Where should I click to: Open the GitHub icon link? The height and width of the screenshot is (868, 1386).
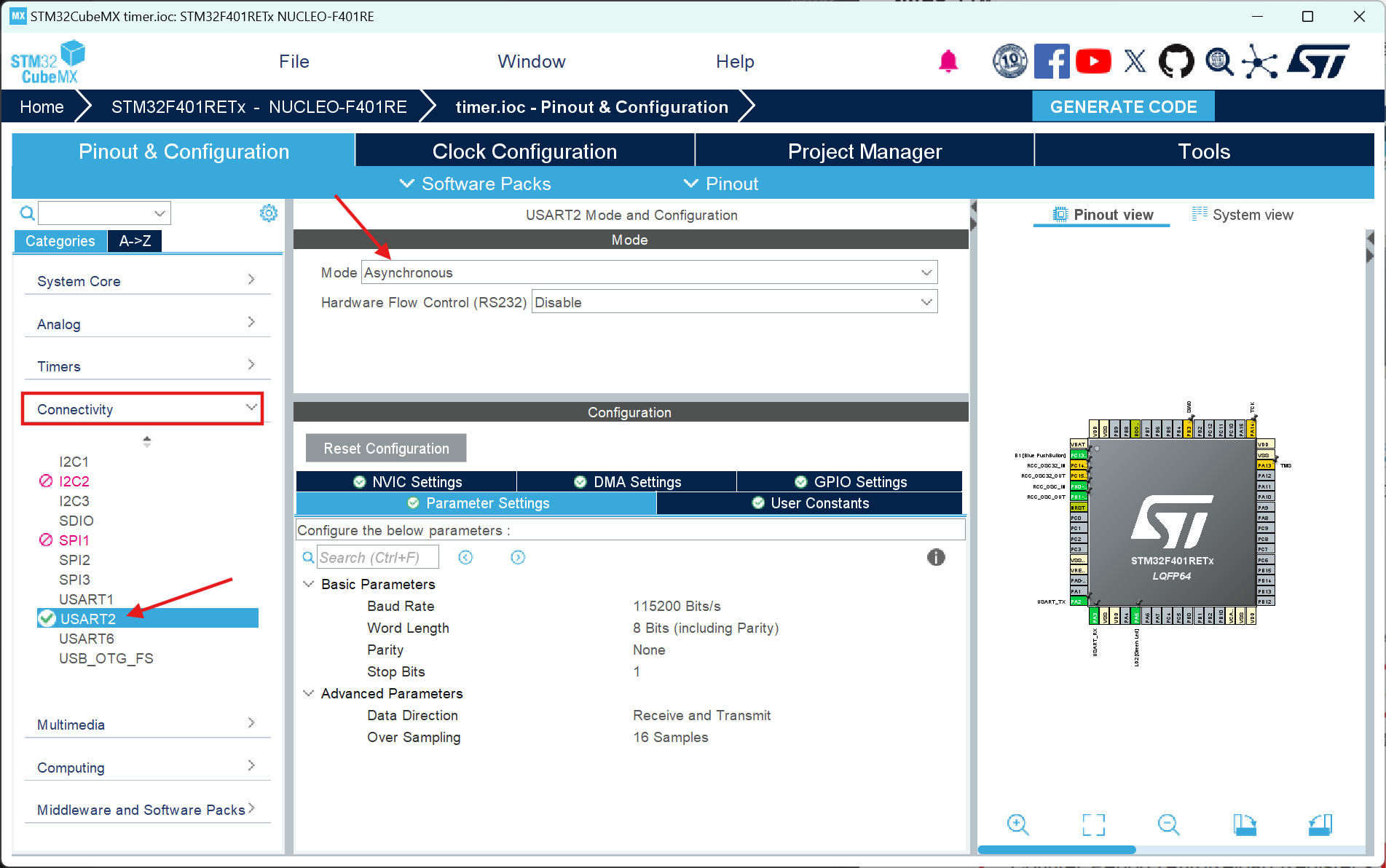tap(1176, 62)
